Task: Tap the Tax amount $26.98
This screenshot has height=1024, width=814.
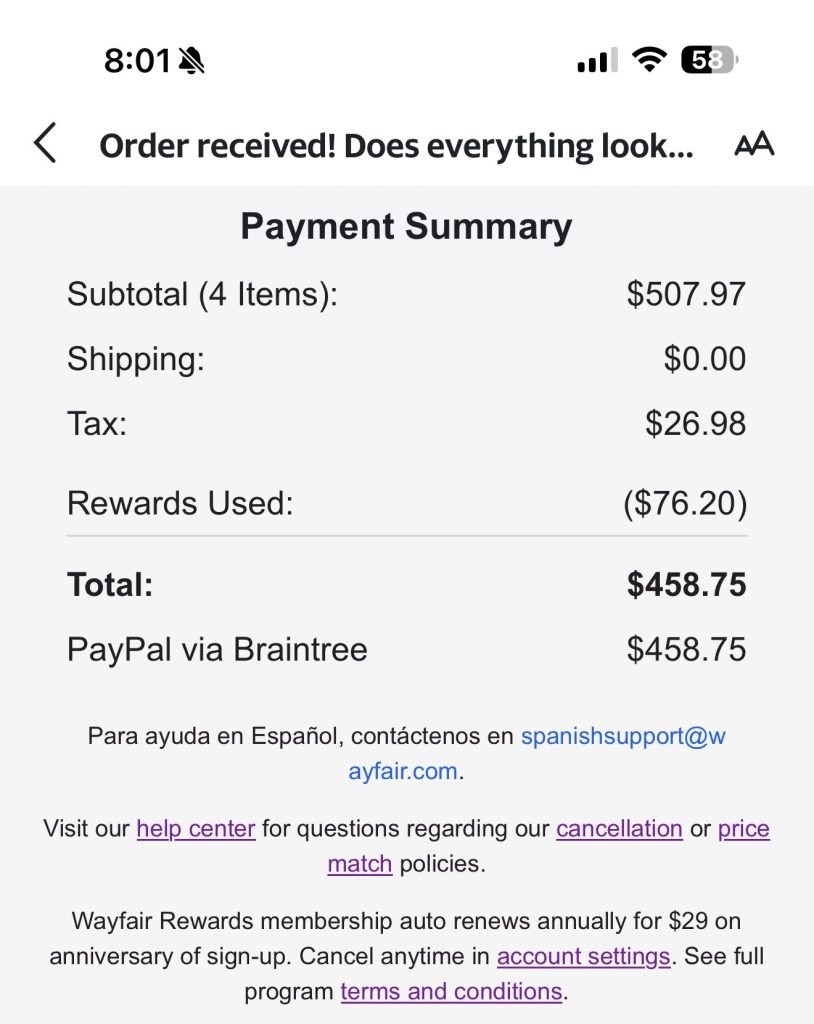Action: (x=695, y=424)
